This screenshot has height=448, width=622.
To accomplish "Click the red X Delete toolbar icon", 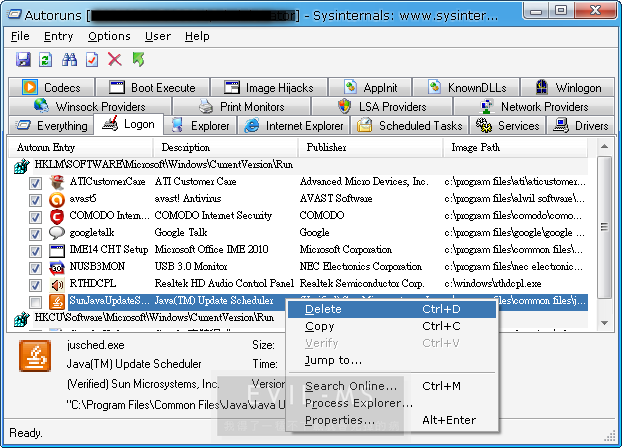I will [x=115, y=60].
